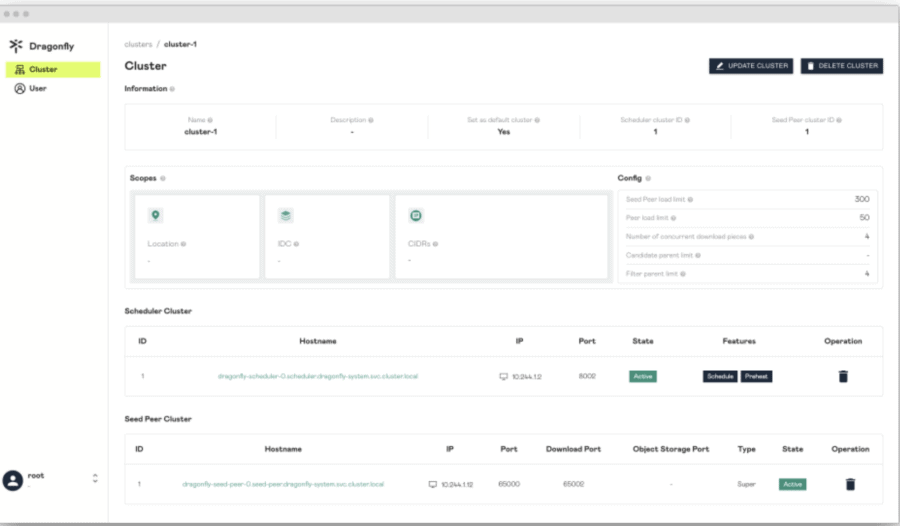
Task: Expand the root user account menu
Action: [95, 479]
